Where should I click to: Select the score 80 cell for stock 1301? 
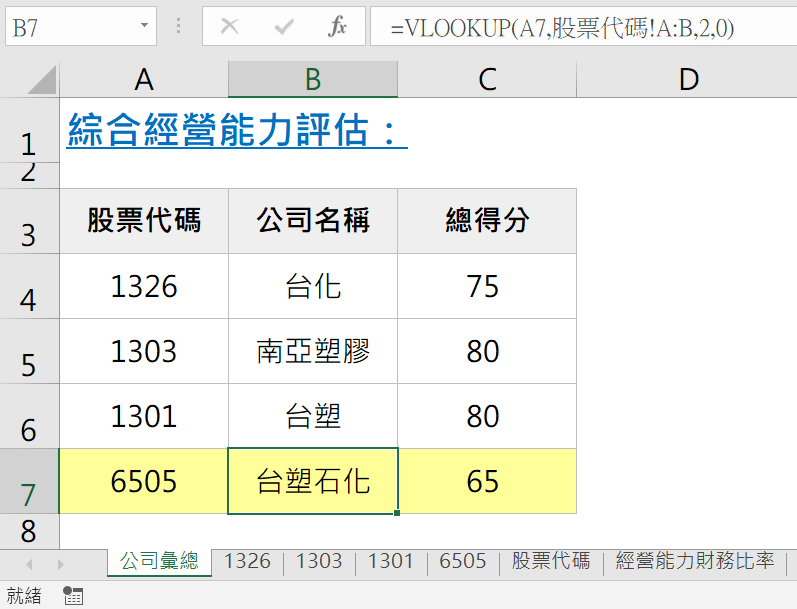487,416
